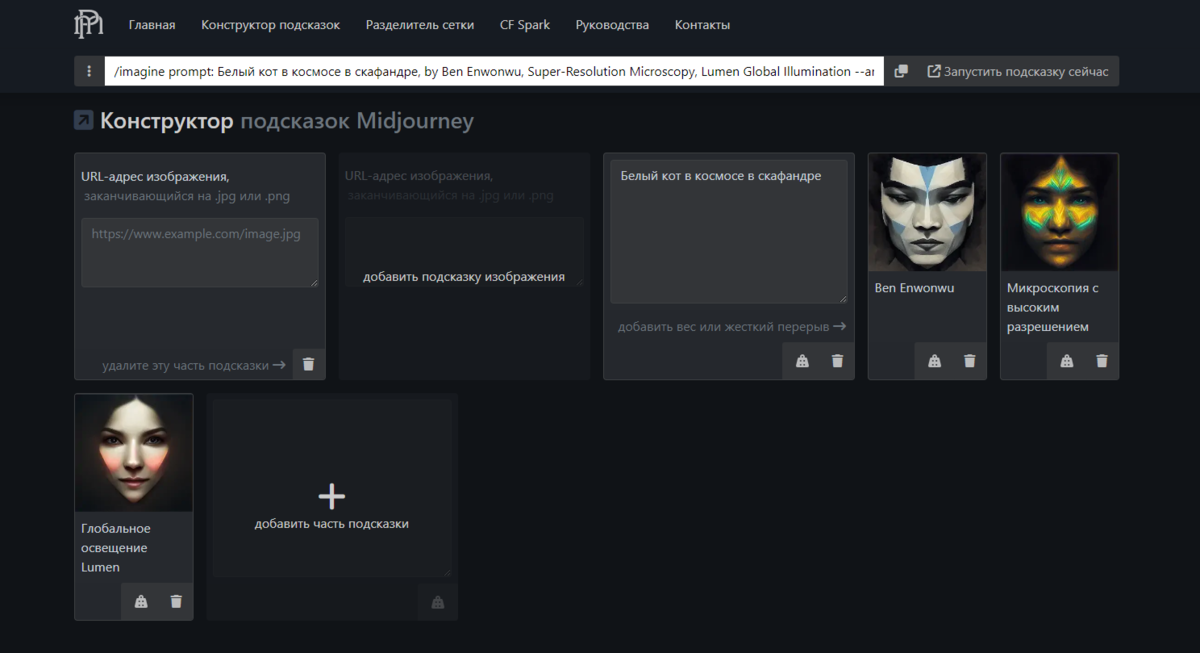Image resolution: width=1200 pixels, height=653 pixels.
Task: Open Руководства page
Action: point(612,25)
